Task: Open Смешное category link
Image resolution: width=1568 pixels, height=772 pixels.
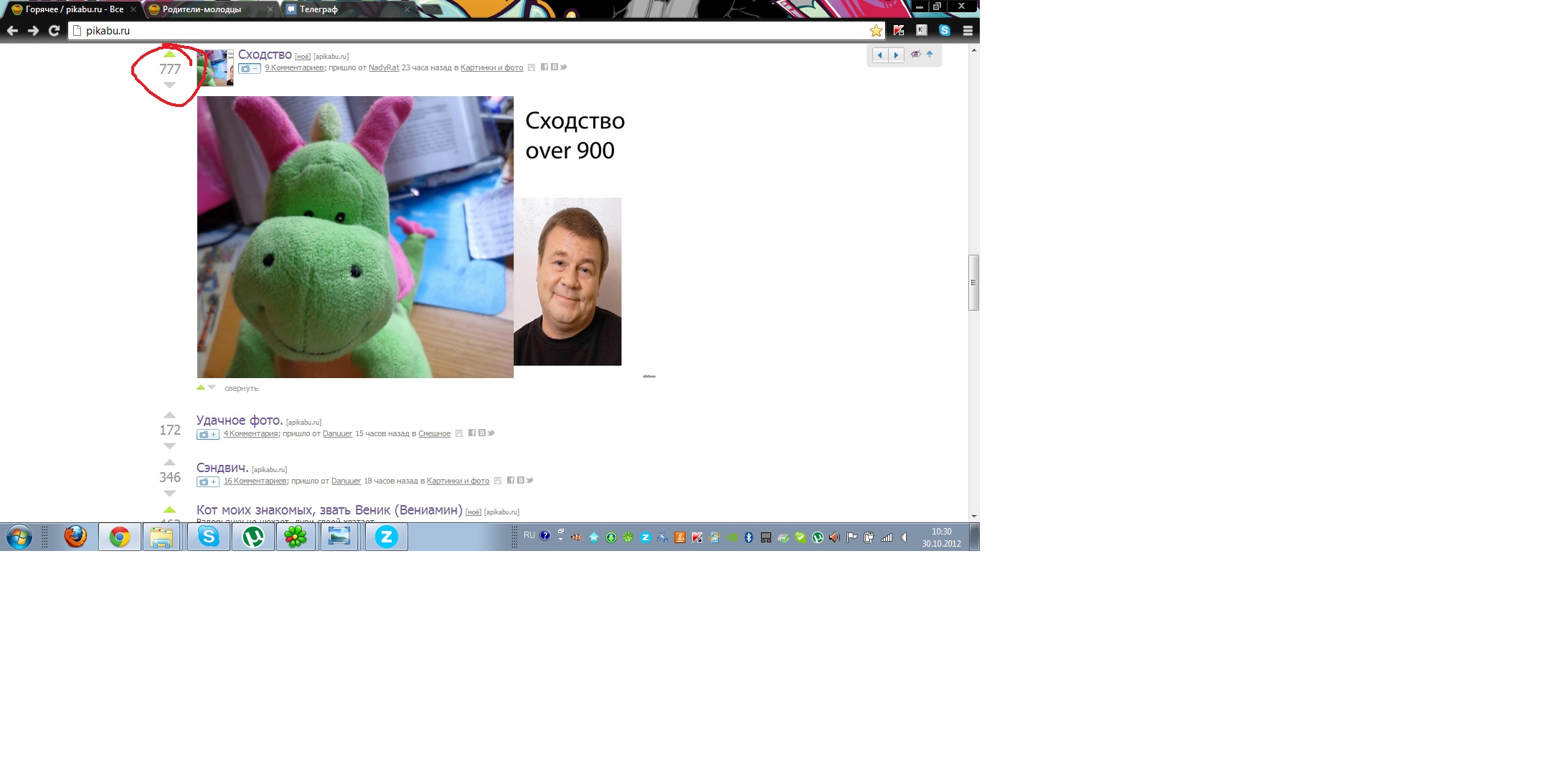Action: 434,433
